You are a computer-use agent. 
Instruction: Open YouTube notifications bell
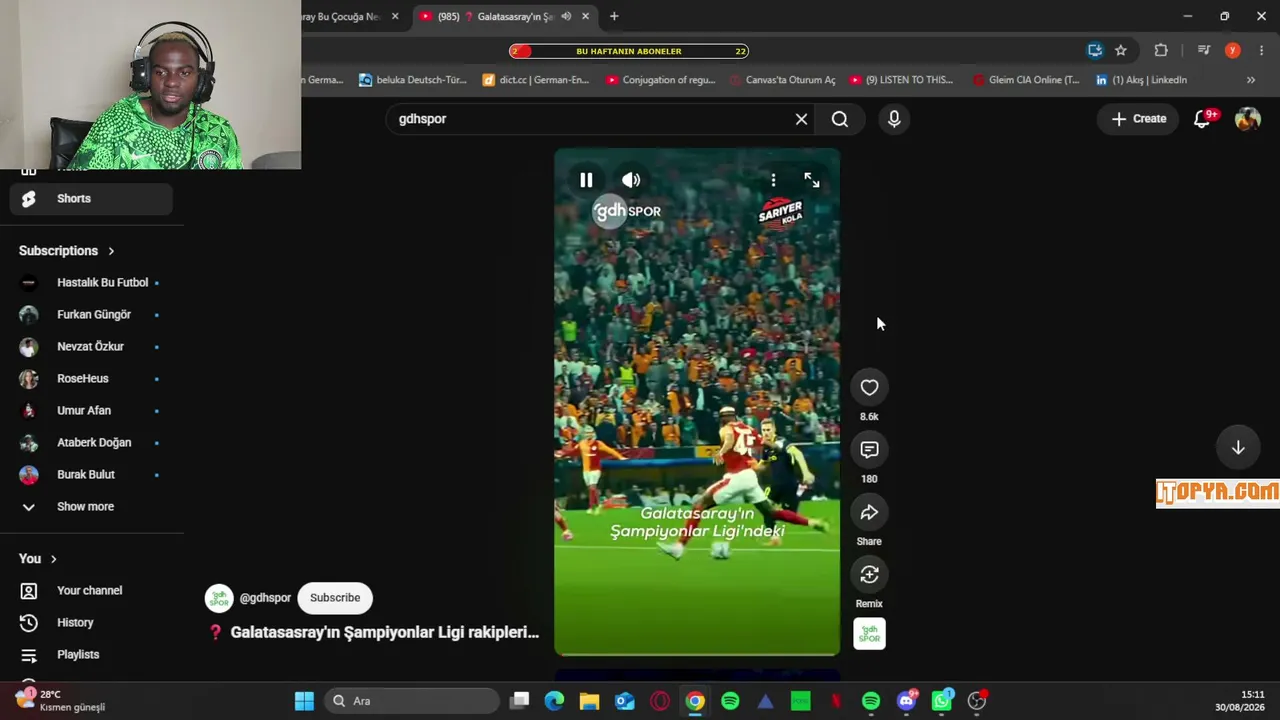tap(1203, 119)
